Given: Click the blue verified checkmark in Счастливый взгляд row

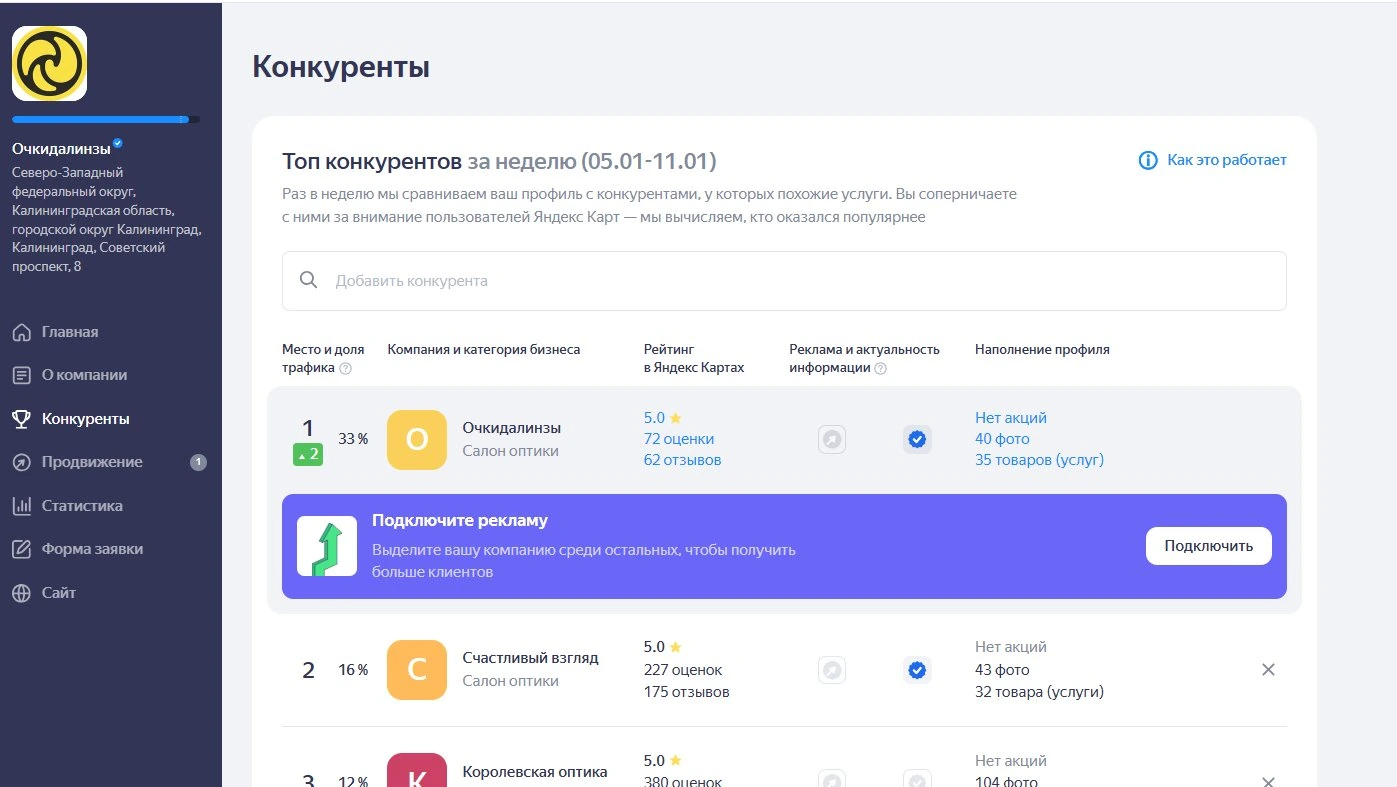Looking at the screenshot, I should tap(917, 670).
